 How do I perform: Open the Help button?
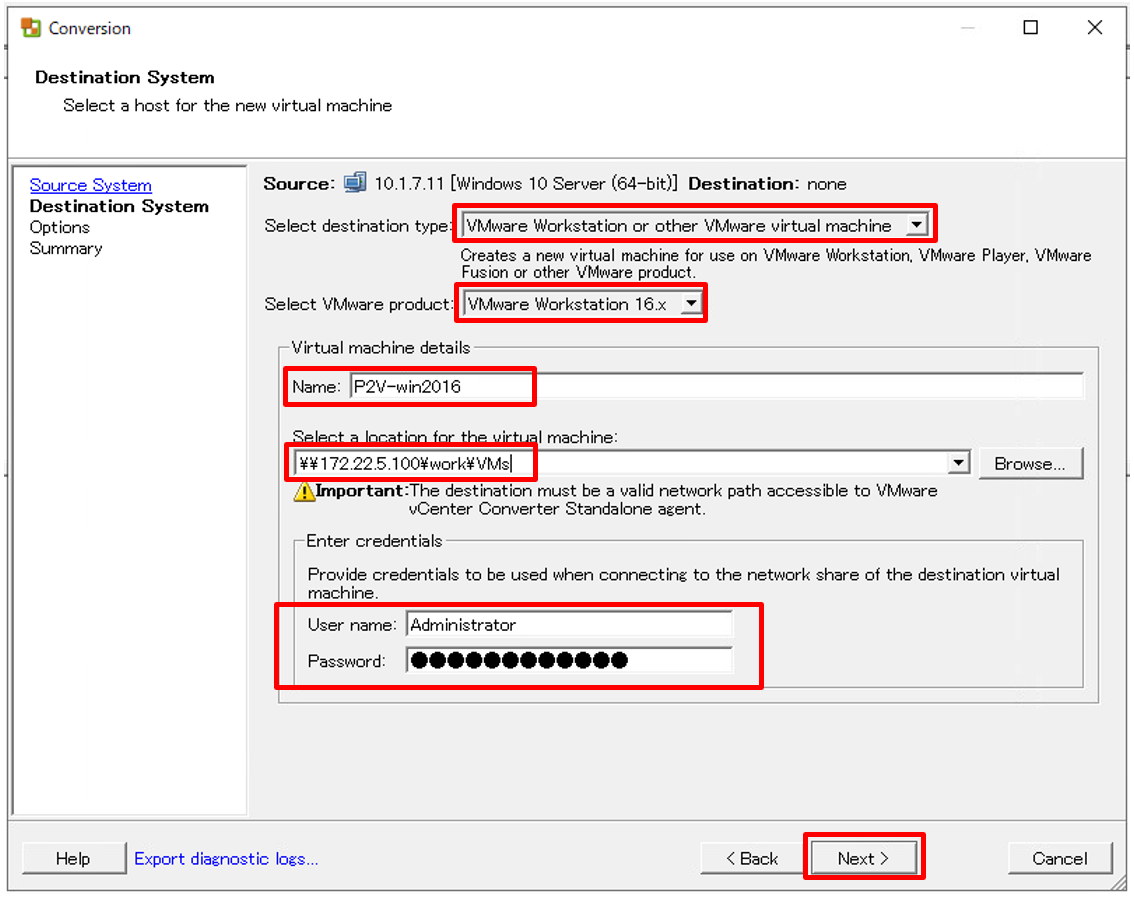73,858
